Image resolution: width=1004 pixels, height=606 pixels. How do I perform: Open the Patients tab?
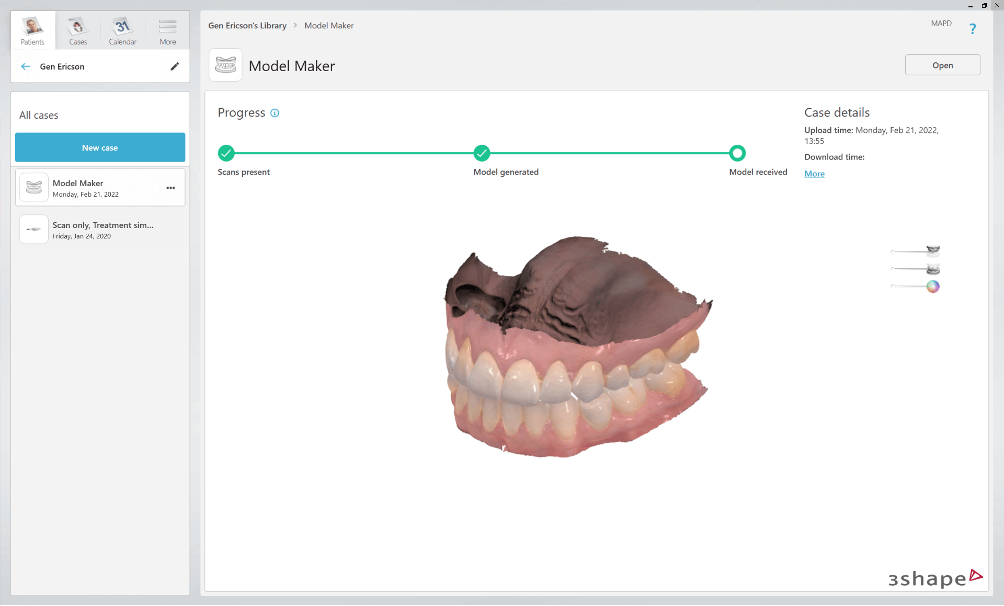pyautogui.click(x=33, y=30)
